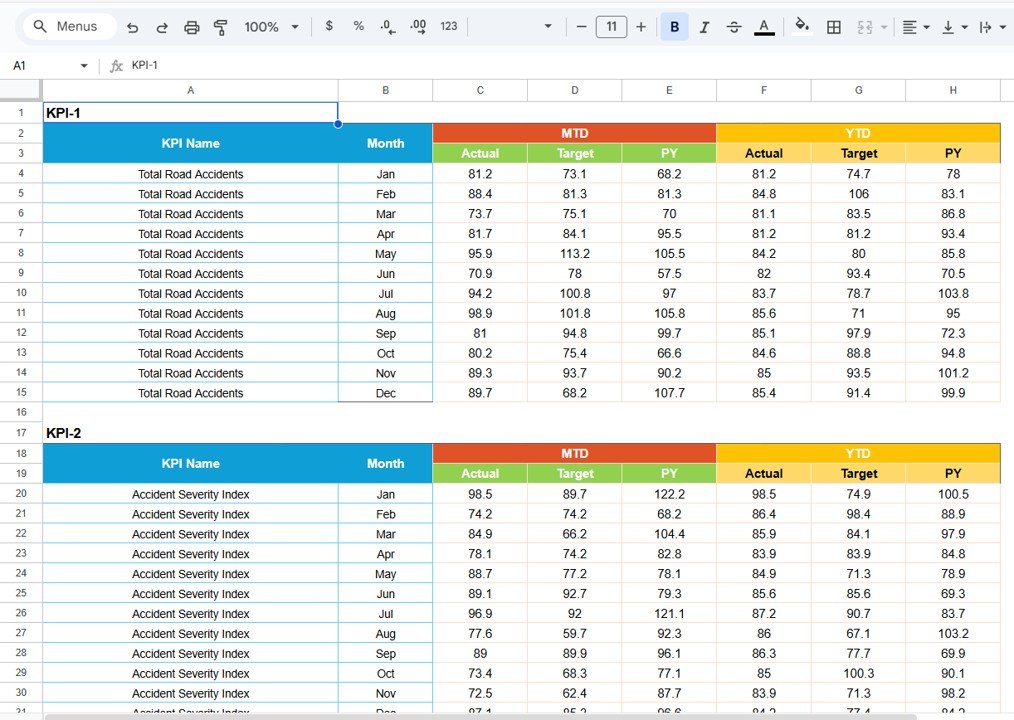
Task: Toggle italic formatting
Action: click(x=704, y=27)
